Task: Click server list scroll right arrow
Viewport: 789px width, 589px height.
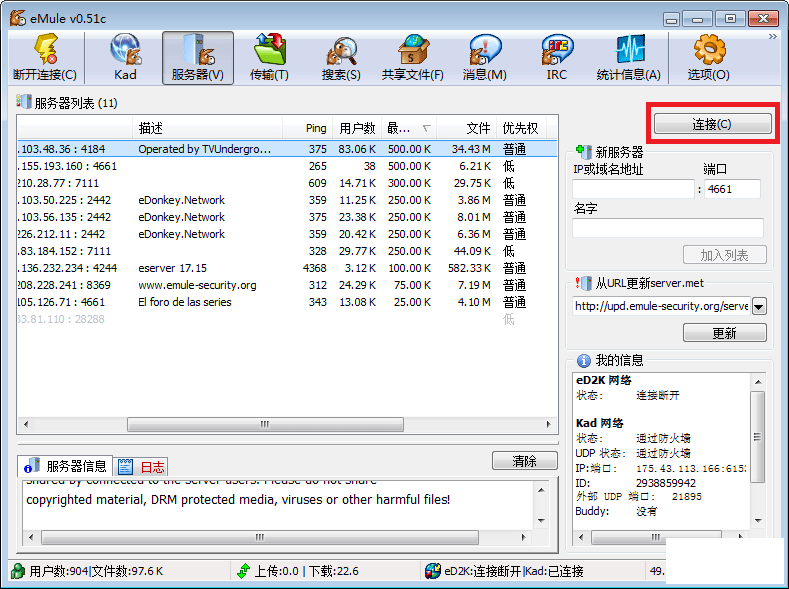Action: [548, 424]
